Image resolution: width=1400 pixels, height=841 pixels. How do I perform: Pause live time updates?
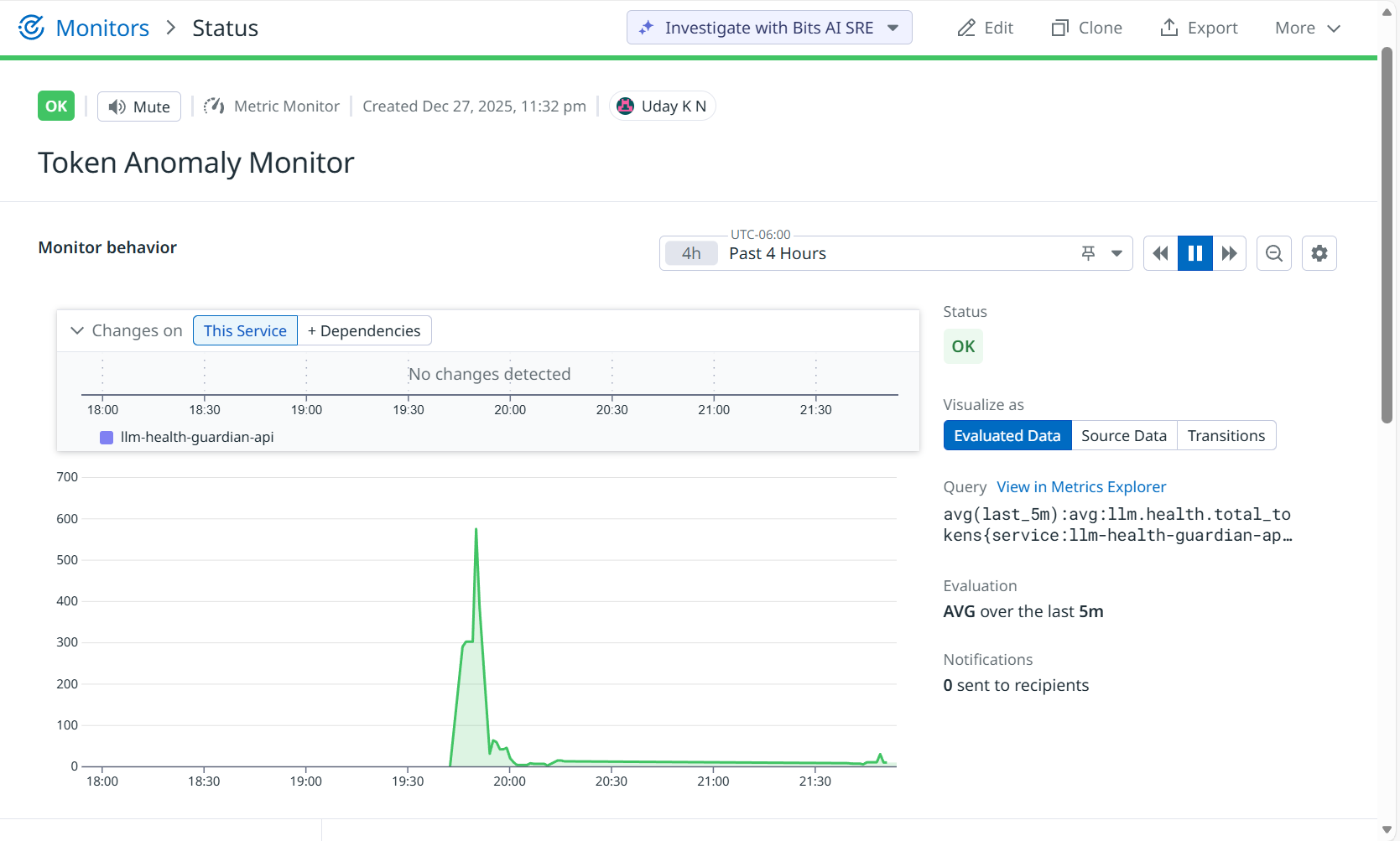point(1195,253)
